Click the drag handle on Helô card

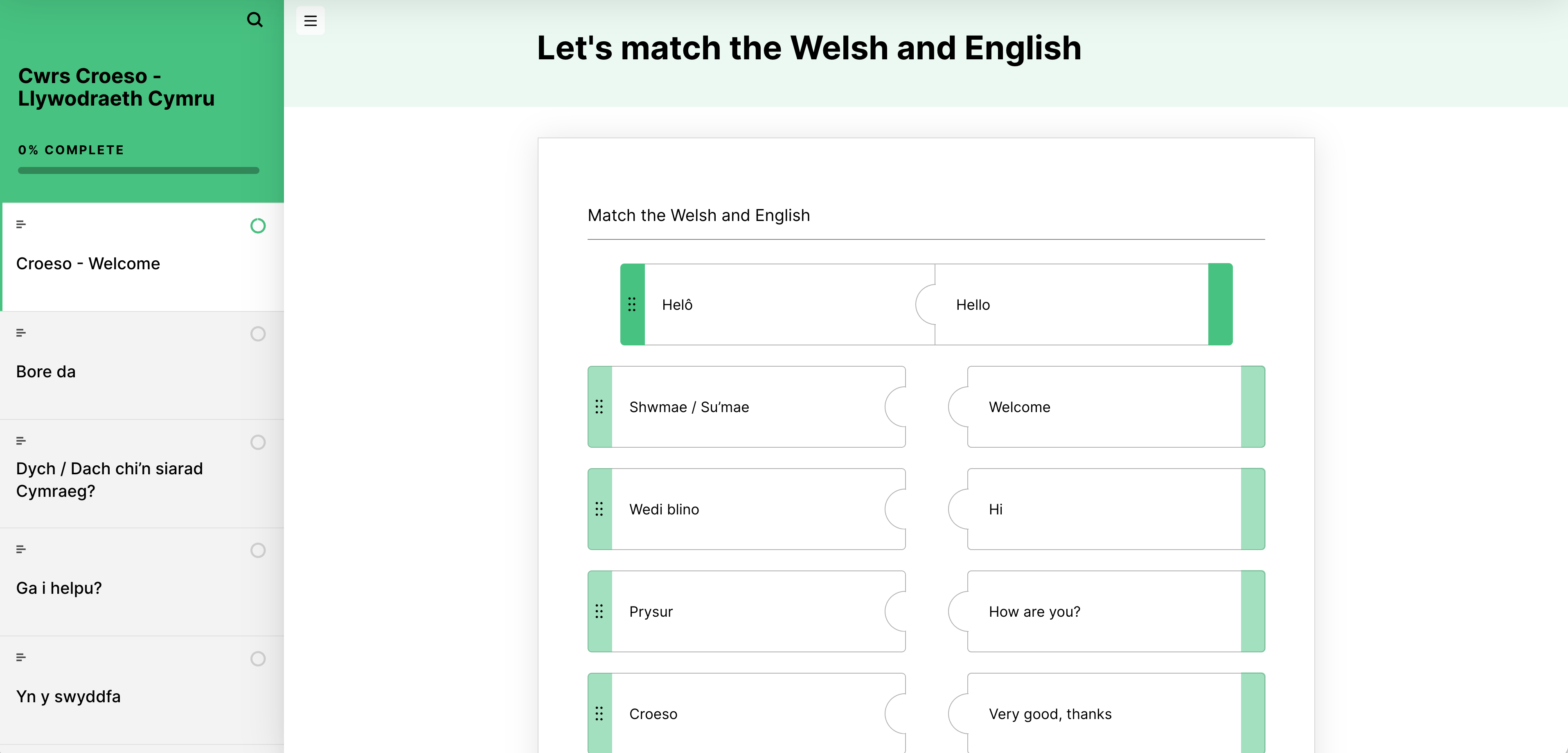[x=632, y=304]
